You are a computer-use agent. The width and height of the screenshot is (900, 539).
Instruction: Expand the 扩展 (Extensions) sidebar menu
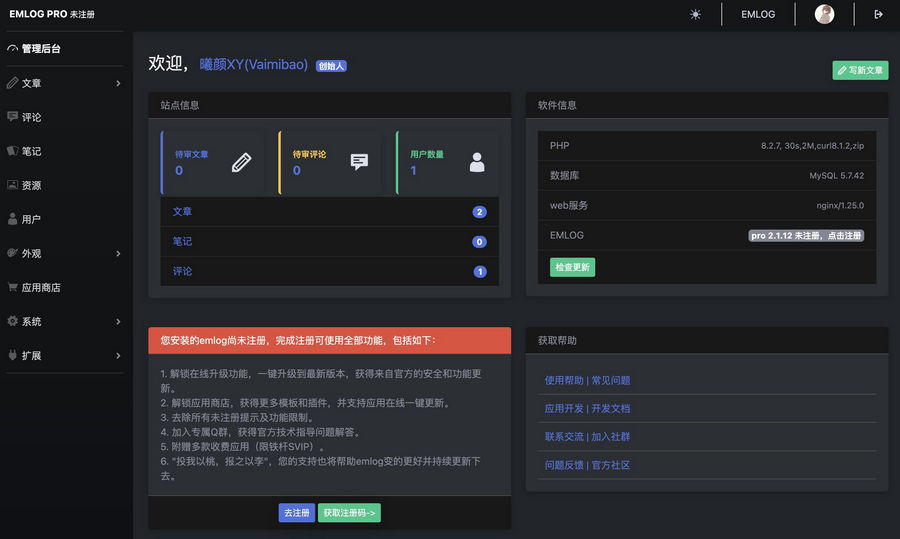coord(62,355)
